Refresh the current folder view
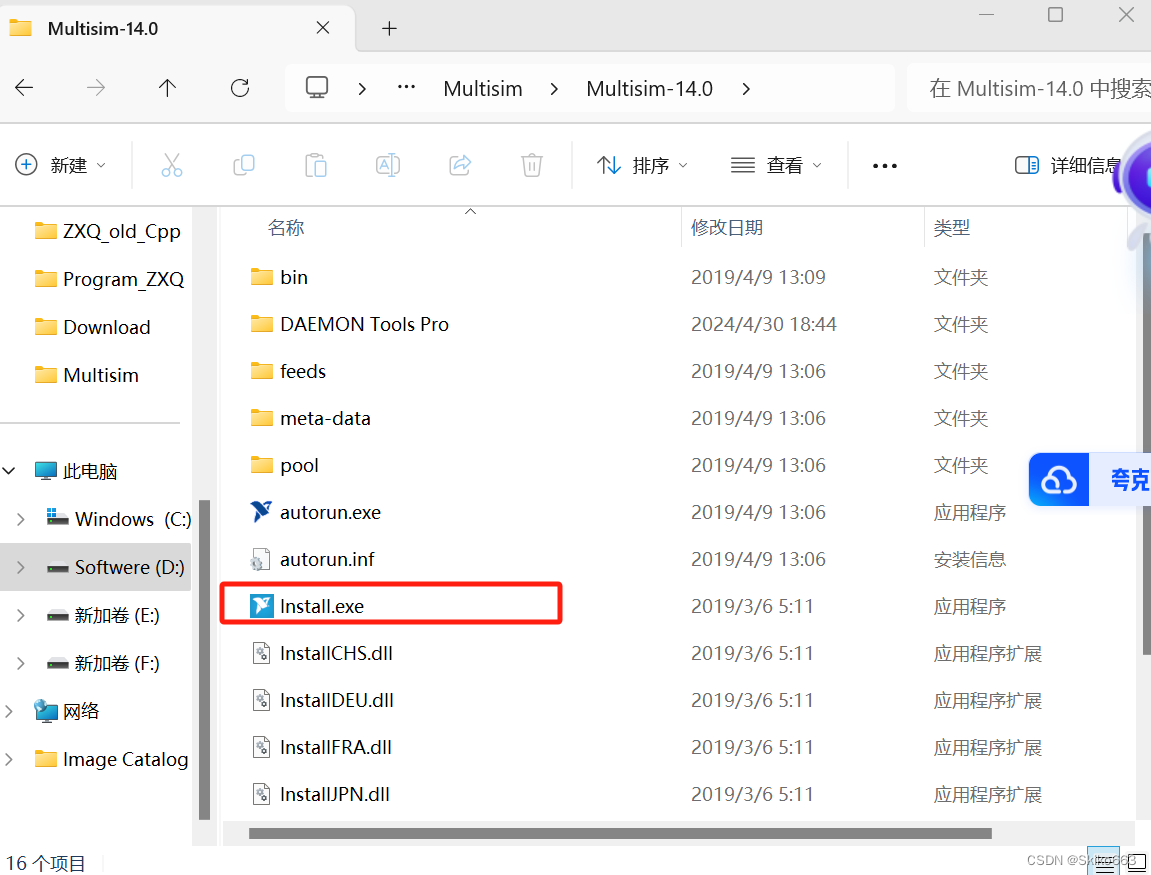1151x875 pixels. (240, 88)
